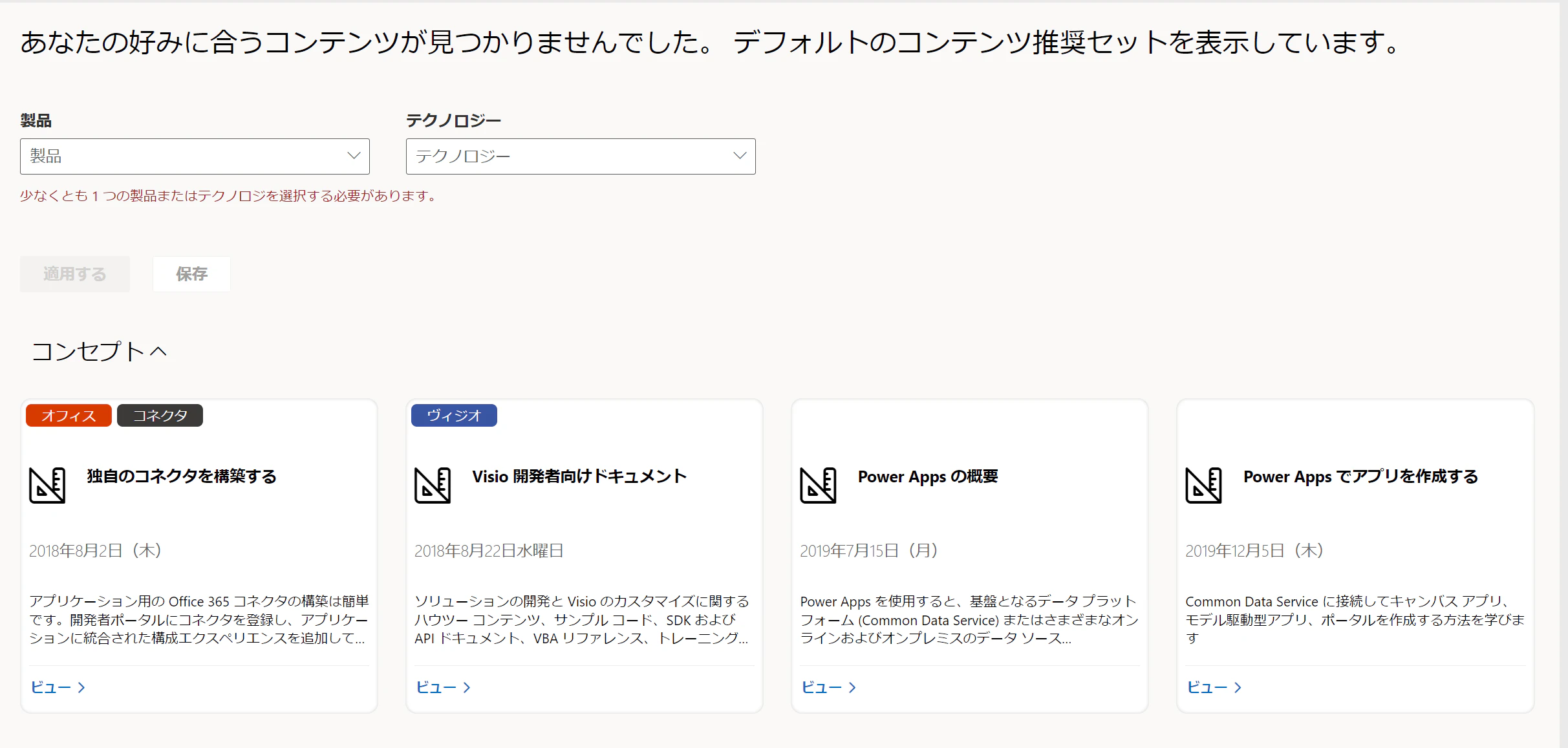Image resolution: width=1568 pixels, height=748 pixels.
Task: Click the red validation message under the dropdowns
Action: click(x=230, y=196)
